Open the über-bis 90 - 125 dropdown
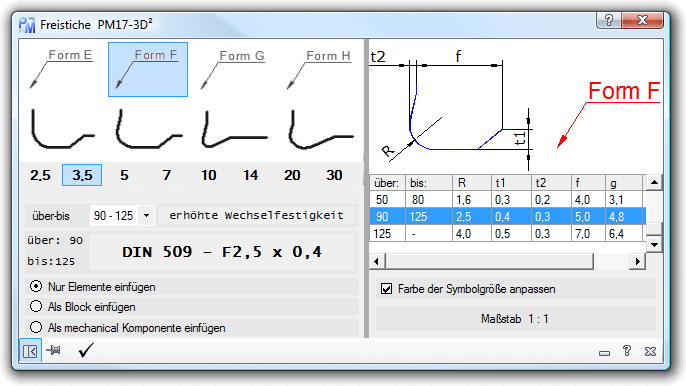Viewport: 686px width, 386px height. point(146,215)
